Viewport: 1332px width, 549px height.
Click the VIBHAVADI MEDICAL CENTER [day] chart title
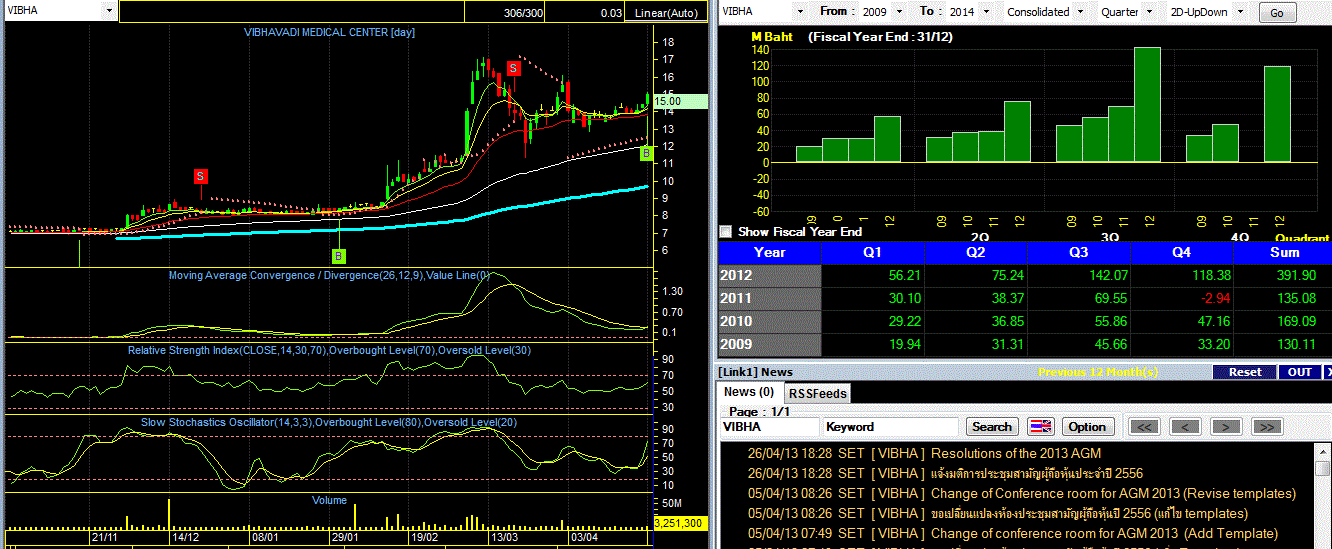click(x=329, y=32)
